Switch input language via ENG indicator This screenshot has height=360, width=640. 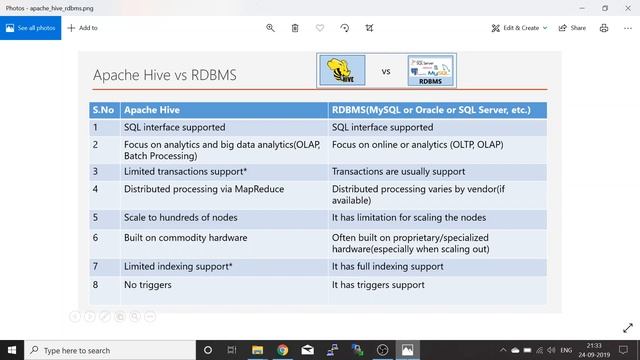(x=566, y=350)
